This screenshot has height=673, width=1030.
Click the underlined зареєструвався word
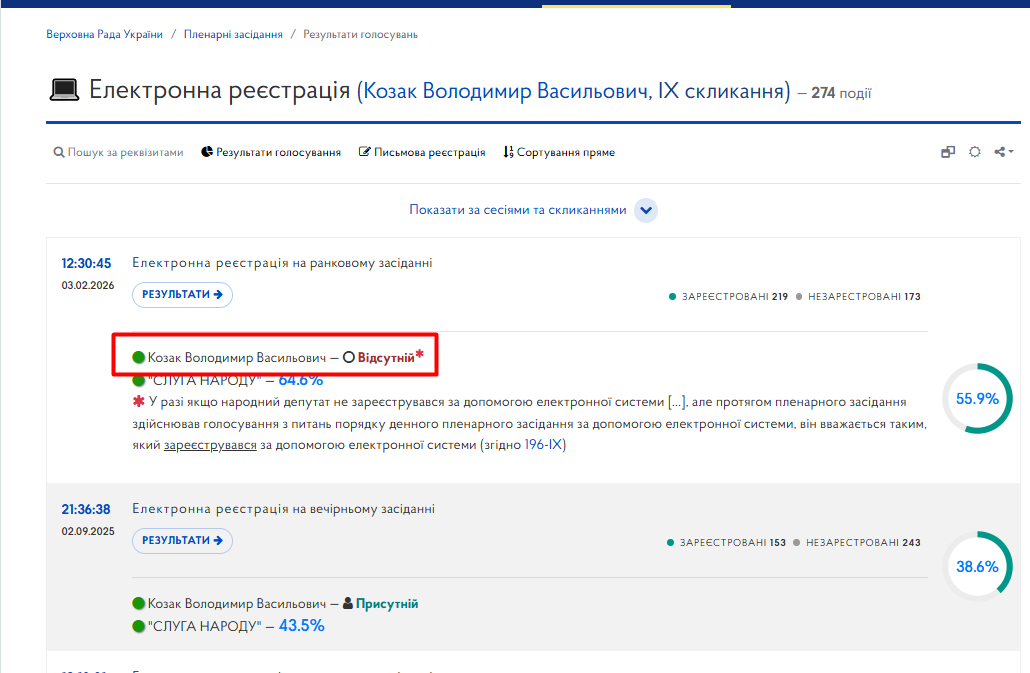point(210,445)
